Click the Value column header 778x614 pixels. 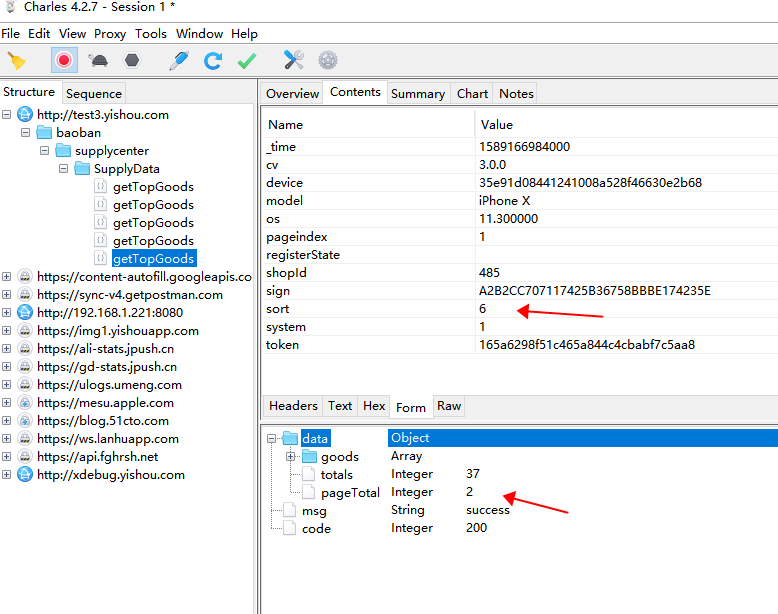[x=626, y=124]
